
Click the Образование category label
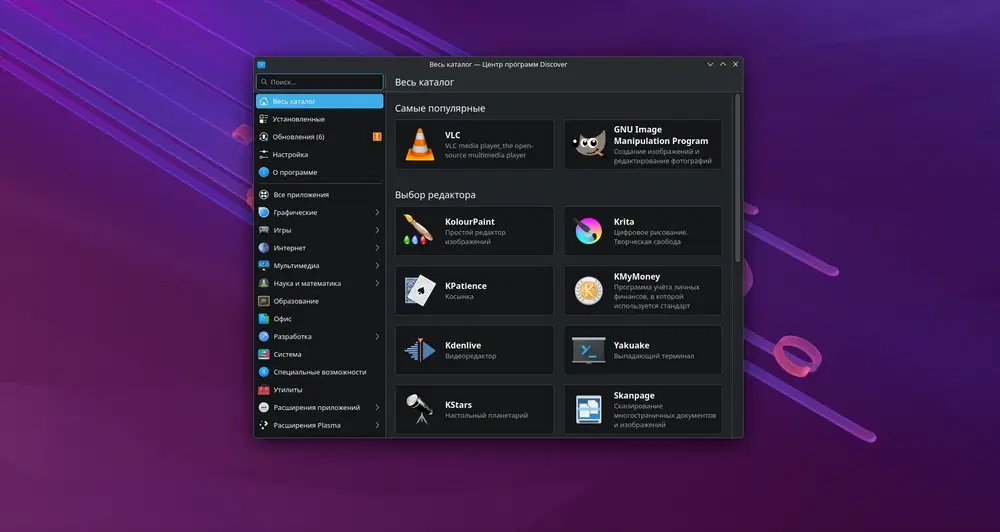pos(296,301)
